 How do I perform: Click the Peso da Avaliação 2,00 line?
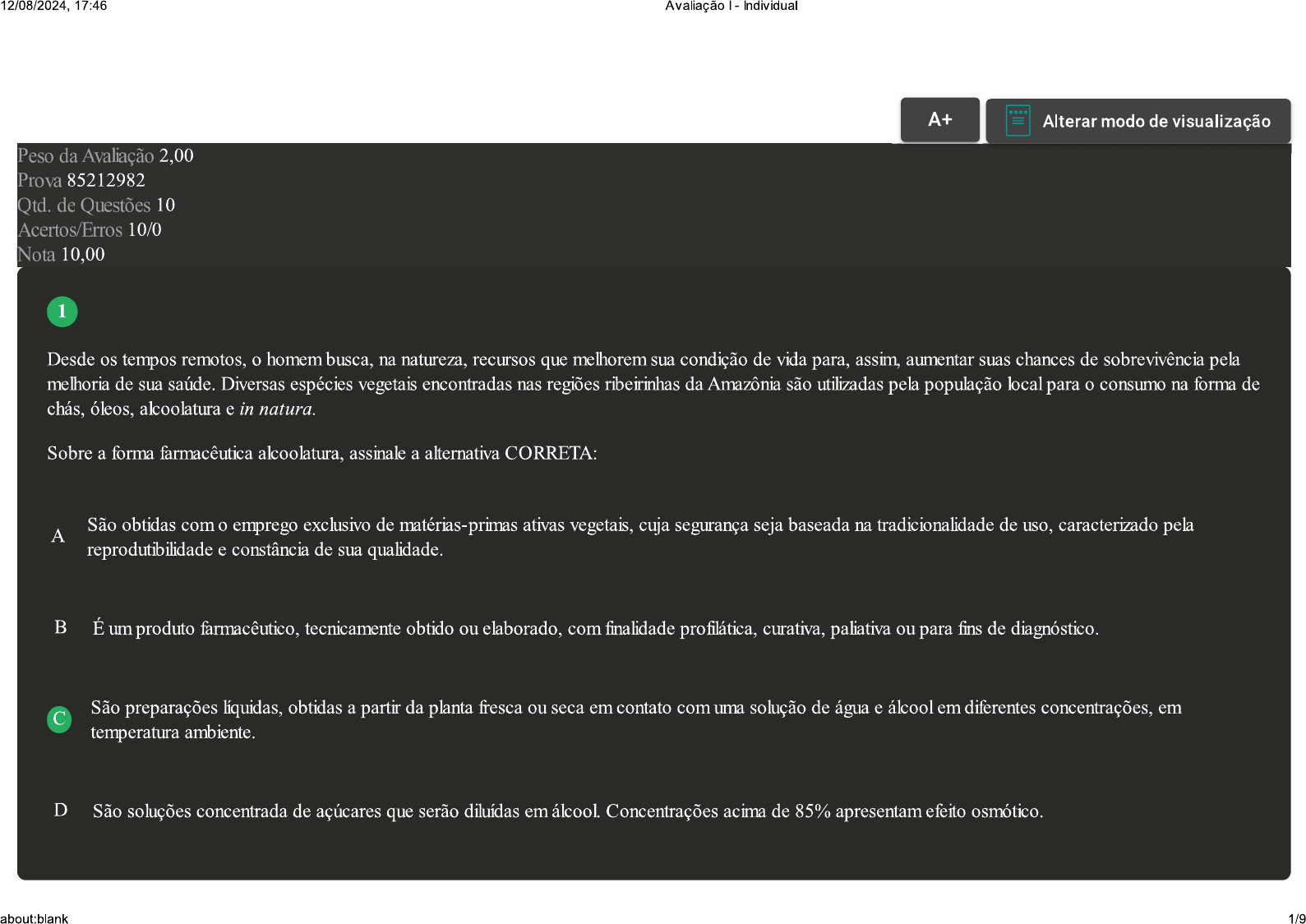point(105,156)
